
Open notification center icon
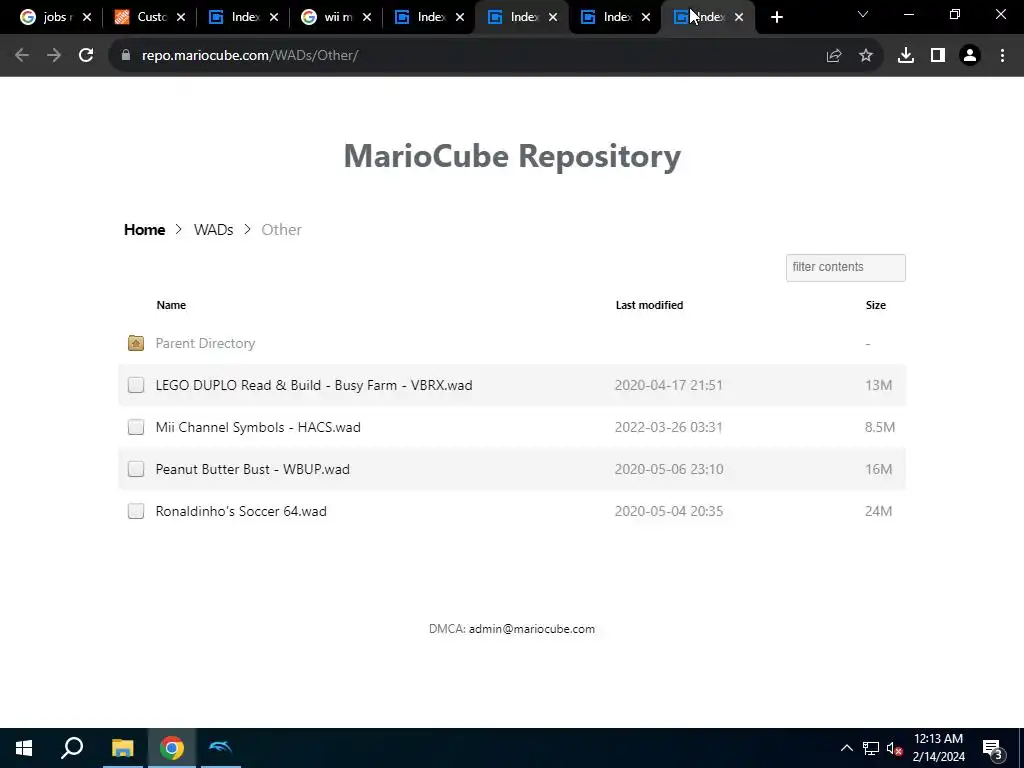(992, 748)
